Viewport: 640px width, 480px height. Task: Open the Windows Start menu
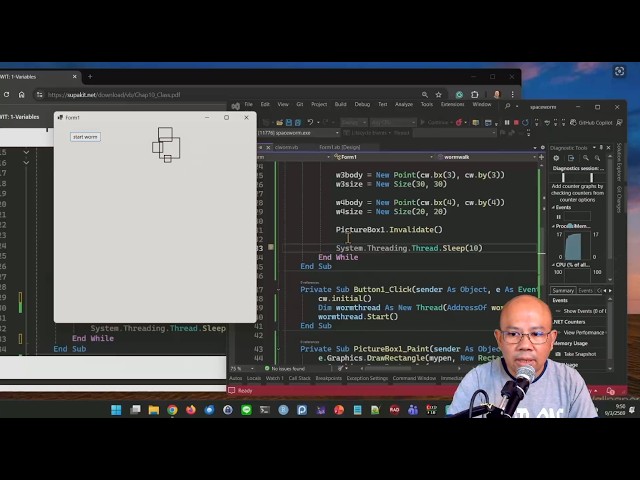coord(116,410)
